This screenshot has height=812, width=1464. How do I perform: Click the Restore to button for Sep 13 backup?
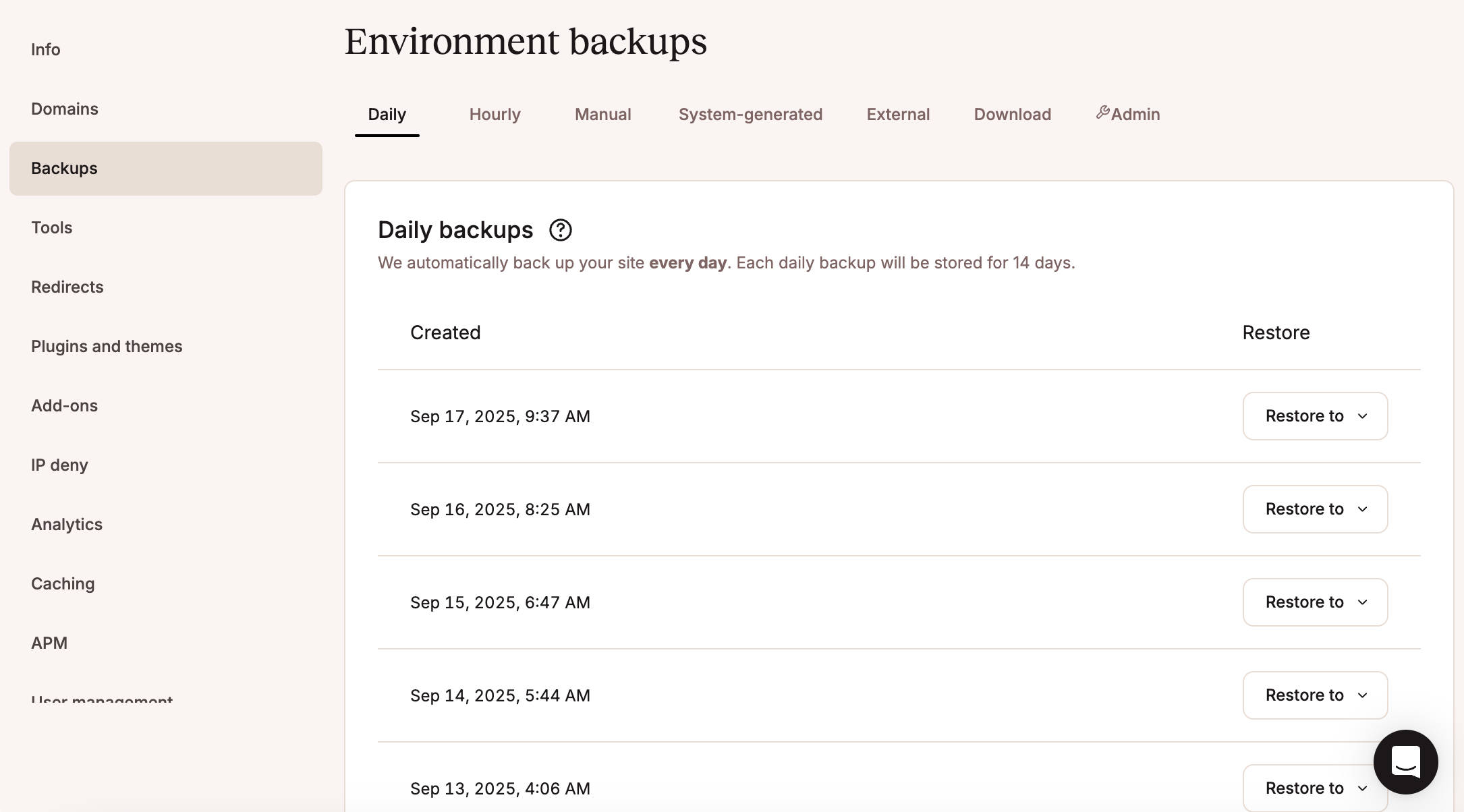click(x=1314, y=788)
